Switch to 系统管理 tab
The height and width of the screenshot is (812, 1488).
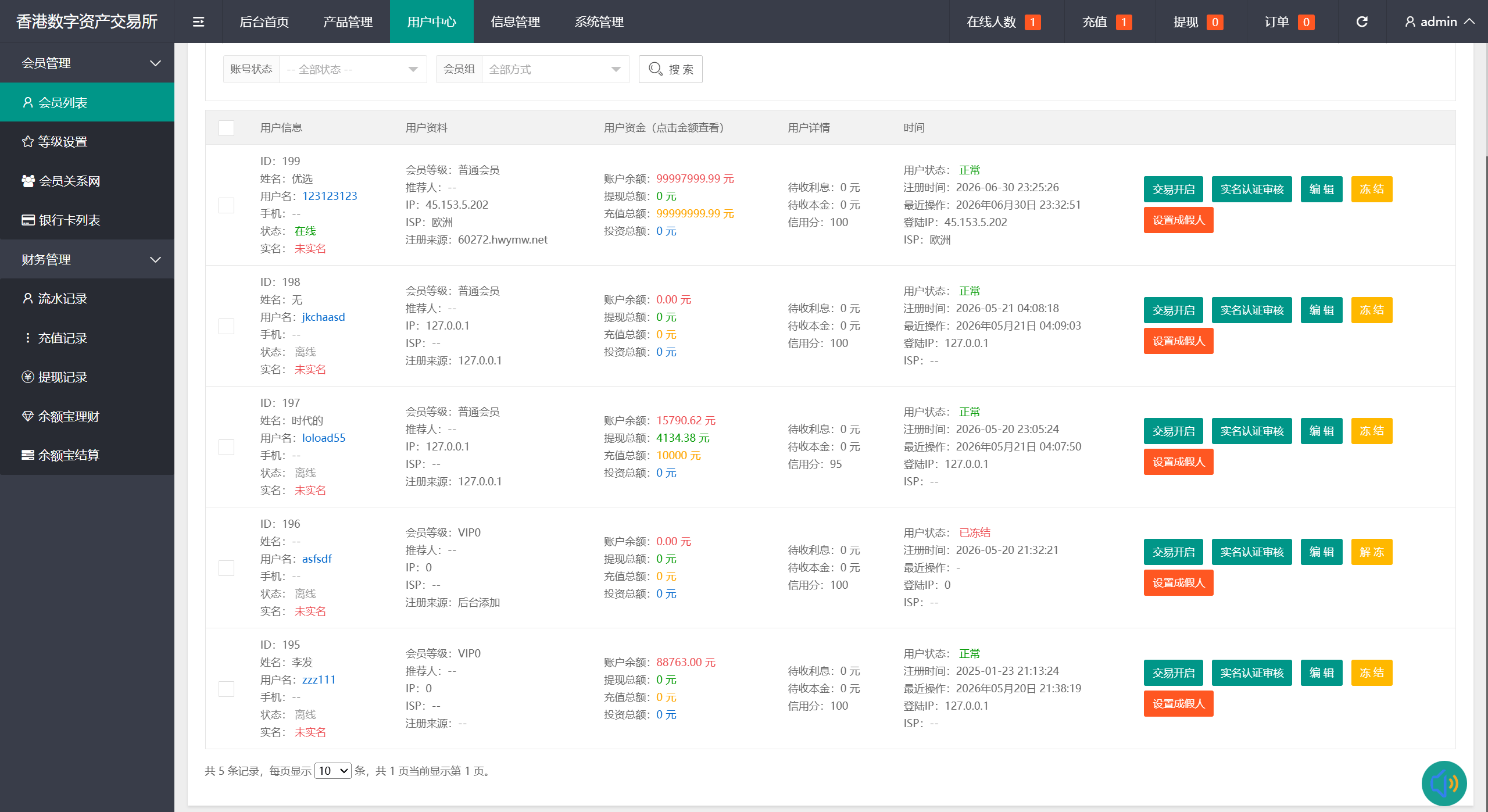click(x=599, y=22)
